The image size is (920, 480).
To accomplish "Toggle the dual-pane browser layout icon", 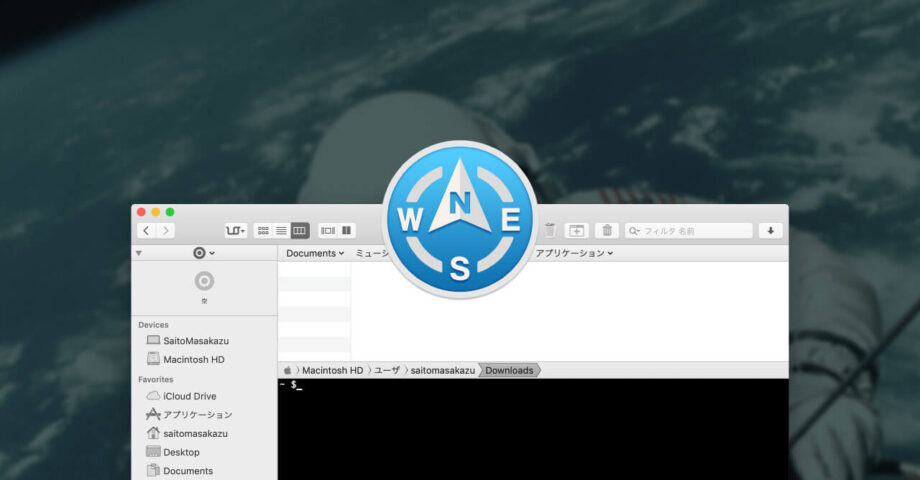I will point(347,231).
